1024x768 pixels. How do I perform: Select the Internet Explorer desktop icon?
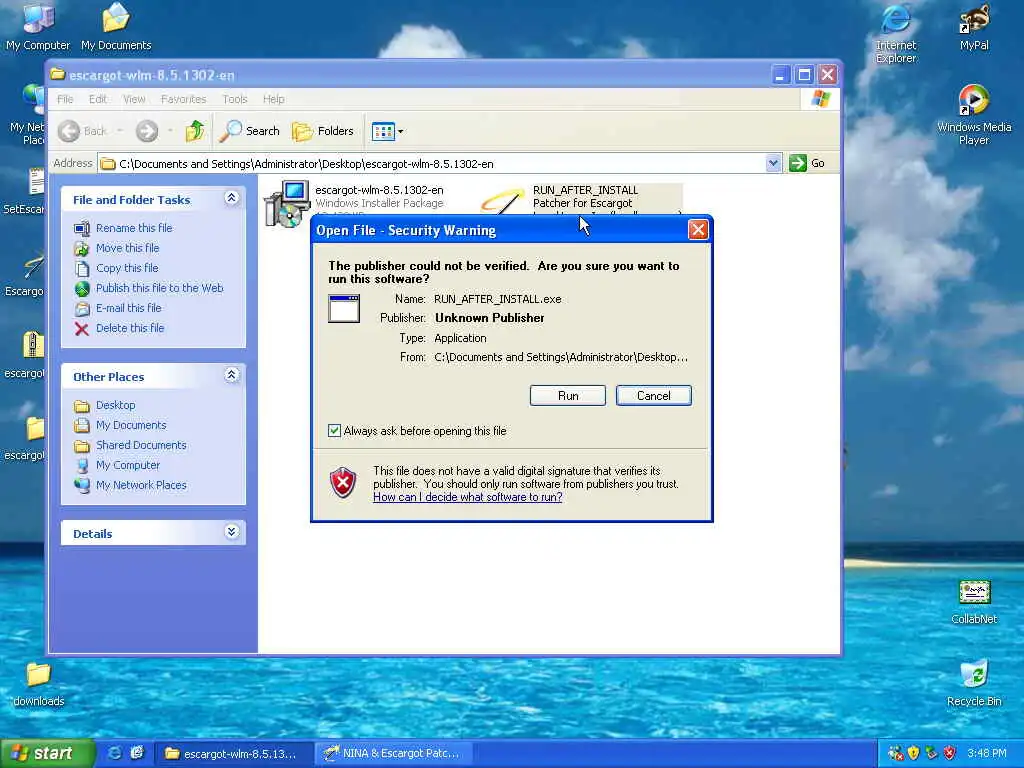(896, 33)
